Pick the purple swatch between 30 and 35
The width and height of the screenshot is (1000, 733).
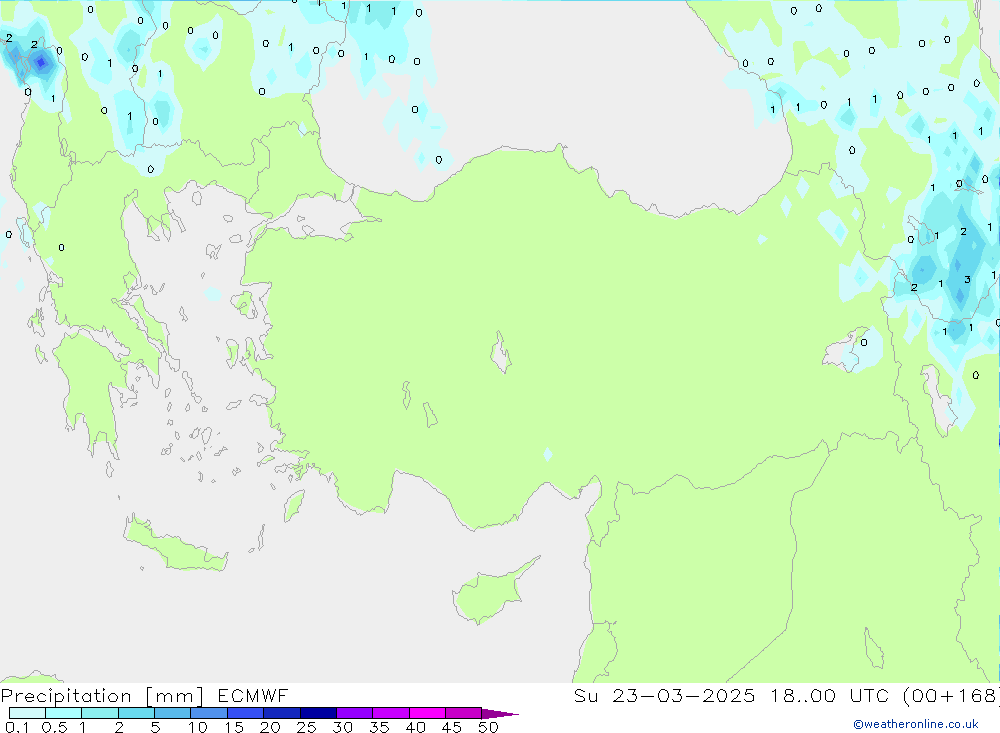(354, 713)
